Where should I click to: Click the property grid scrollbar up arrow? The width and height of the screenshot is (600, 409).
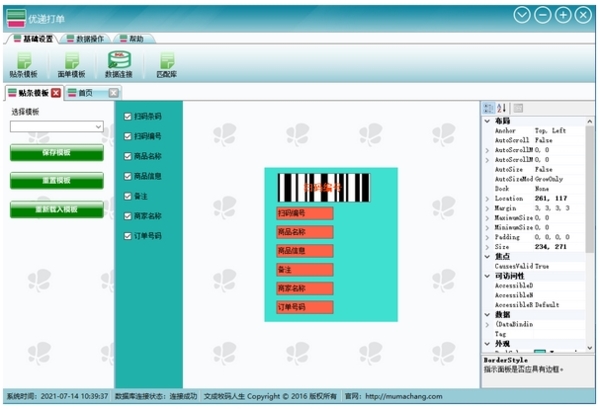coord(590,121)
